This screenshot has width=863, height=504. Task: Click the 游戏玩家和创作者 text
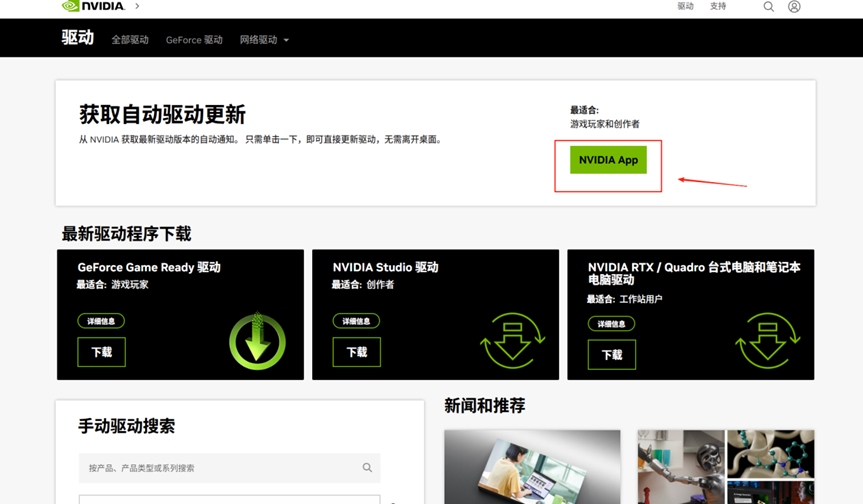click(605, 124)
